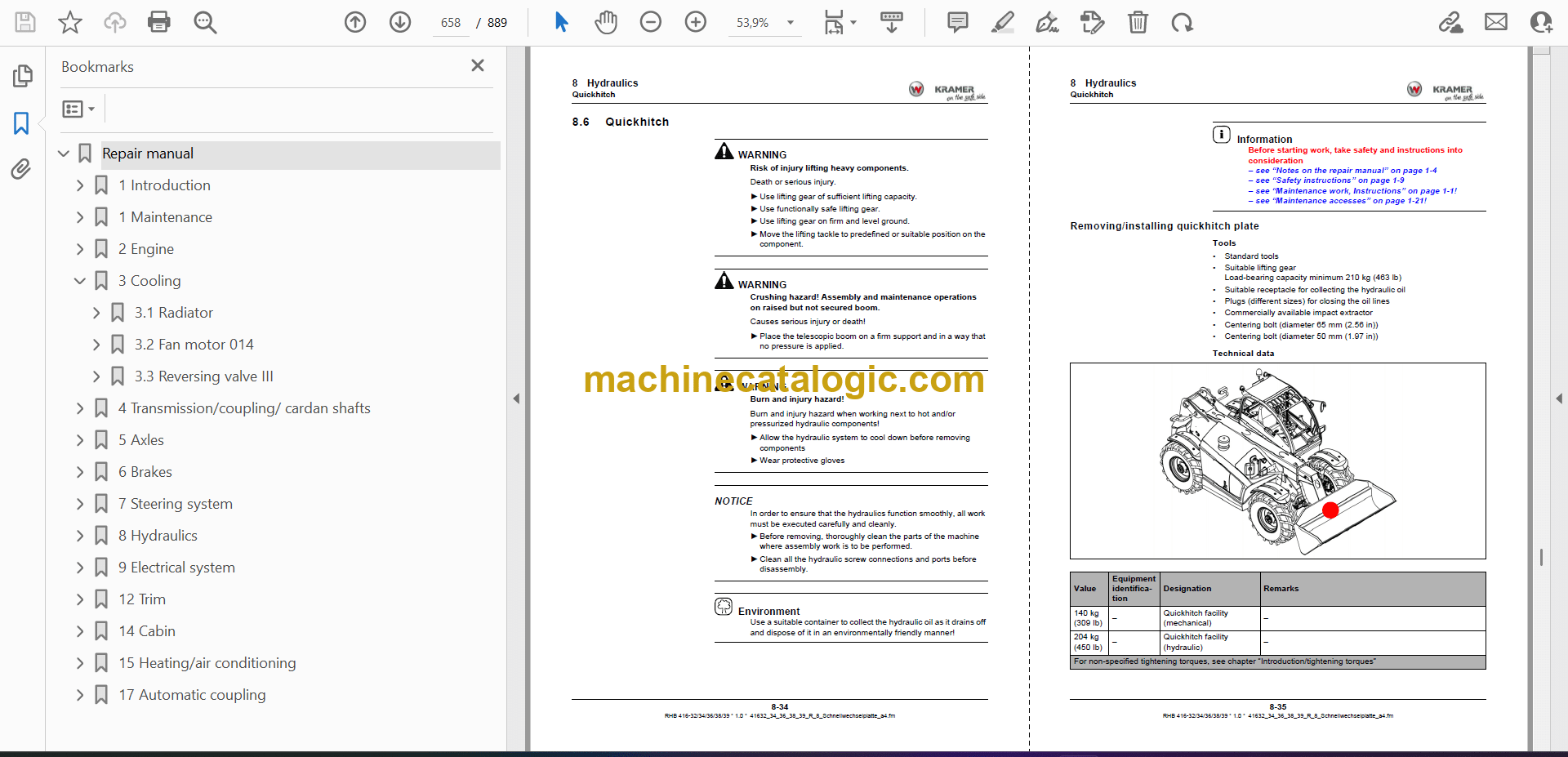Collapse the Repair manual bookmark tree
Viewport: 1568px width, 757px height.
64,154
